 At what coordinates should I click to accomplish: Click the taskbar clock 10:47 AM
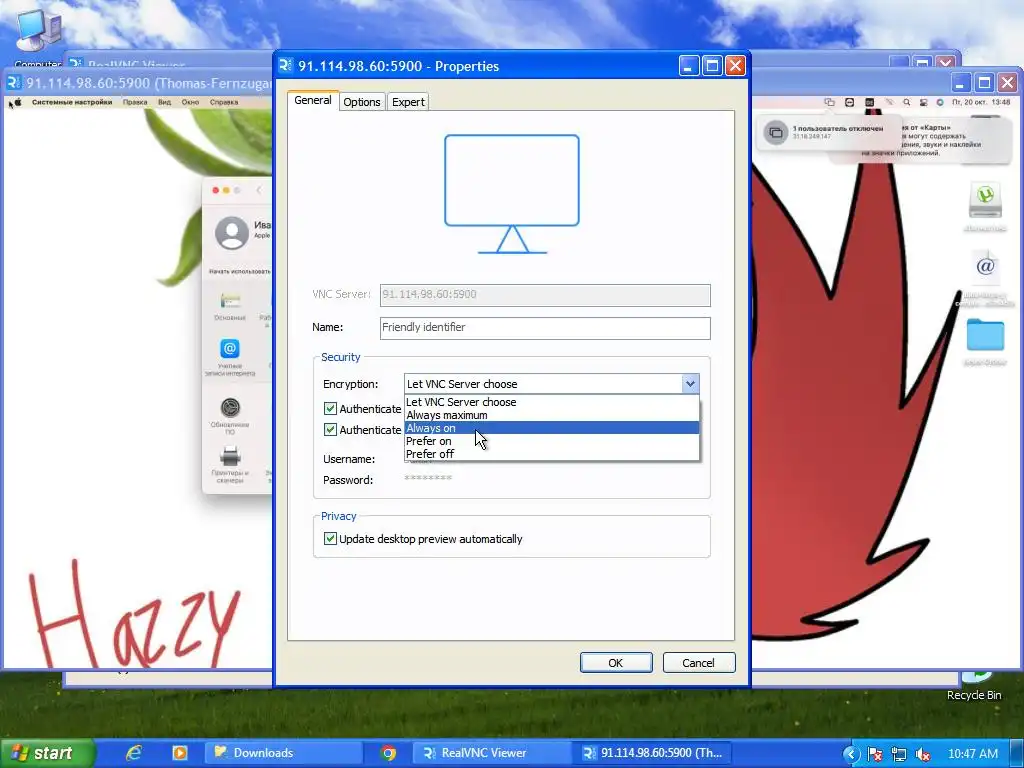click(972, 754)
